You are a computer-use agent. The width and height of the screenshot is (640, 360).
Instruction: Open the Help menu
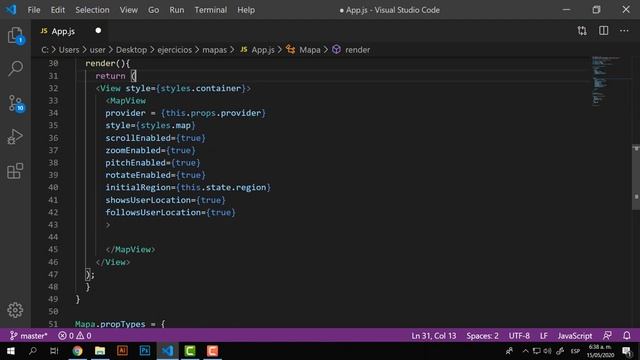pos(246,10)
